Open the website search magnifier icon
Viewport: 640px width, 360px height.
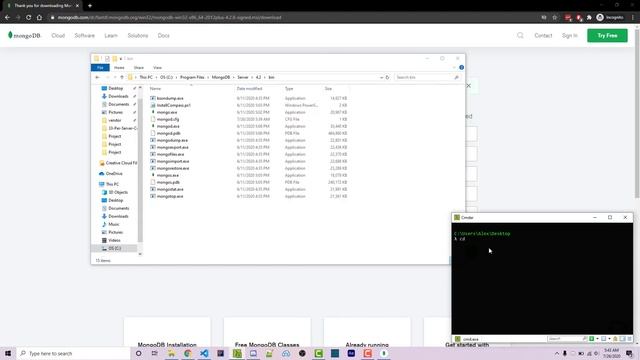pos(520,36)
